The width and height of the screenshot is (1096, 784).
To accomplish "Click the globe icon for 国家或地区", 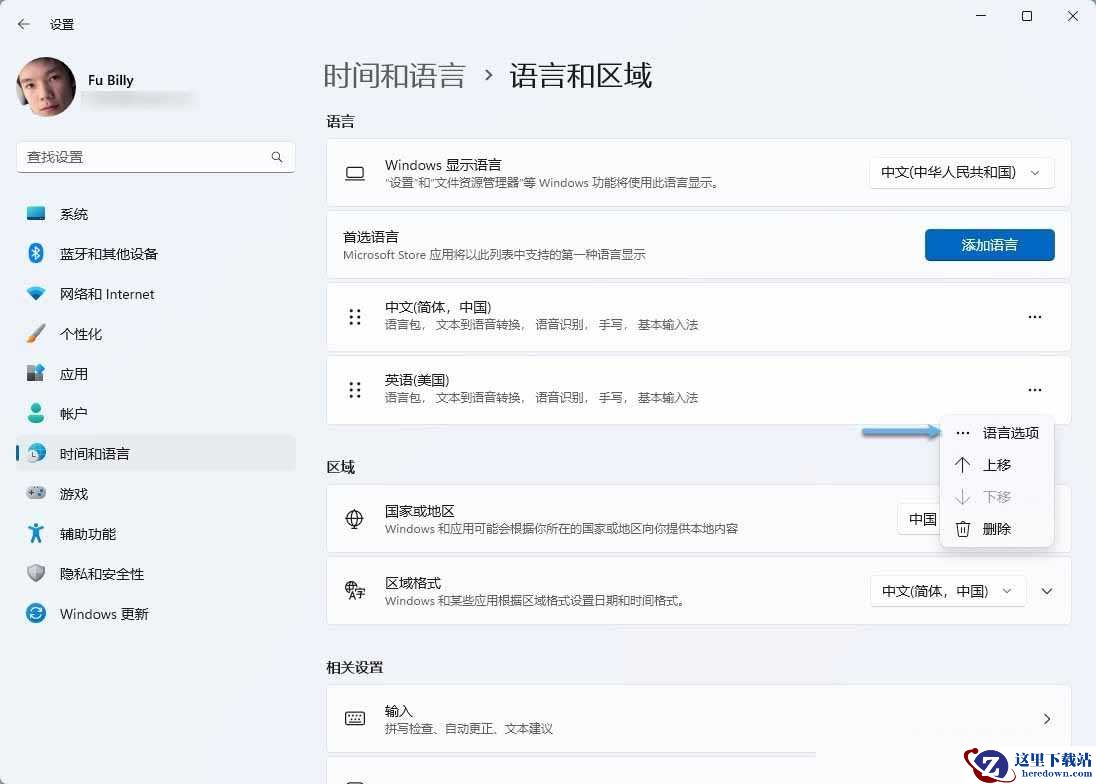I will [354, 519].
